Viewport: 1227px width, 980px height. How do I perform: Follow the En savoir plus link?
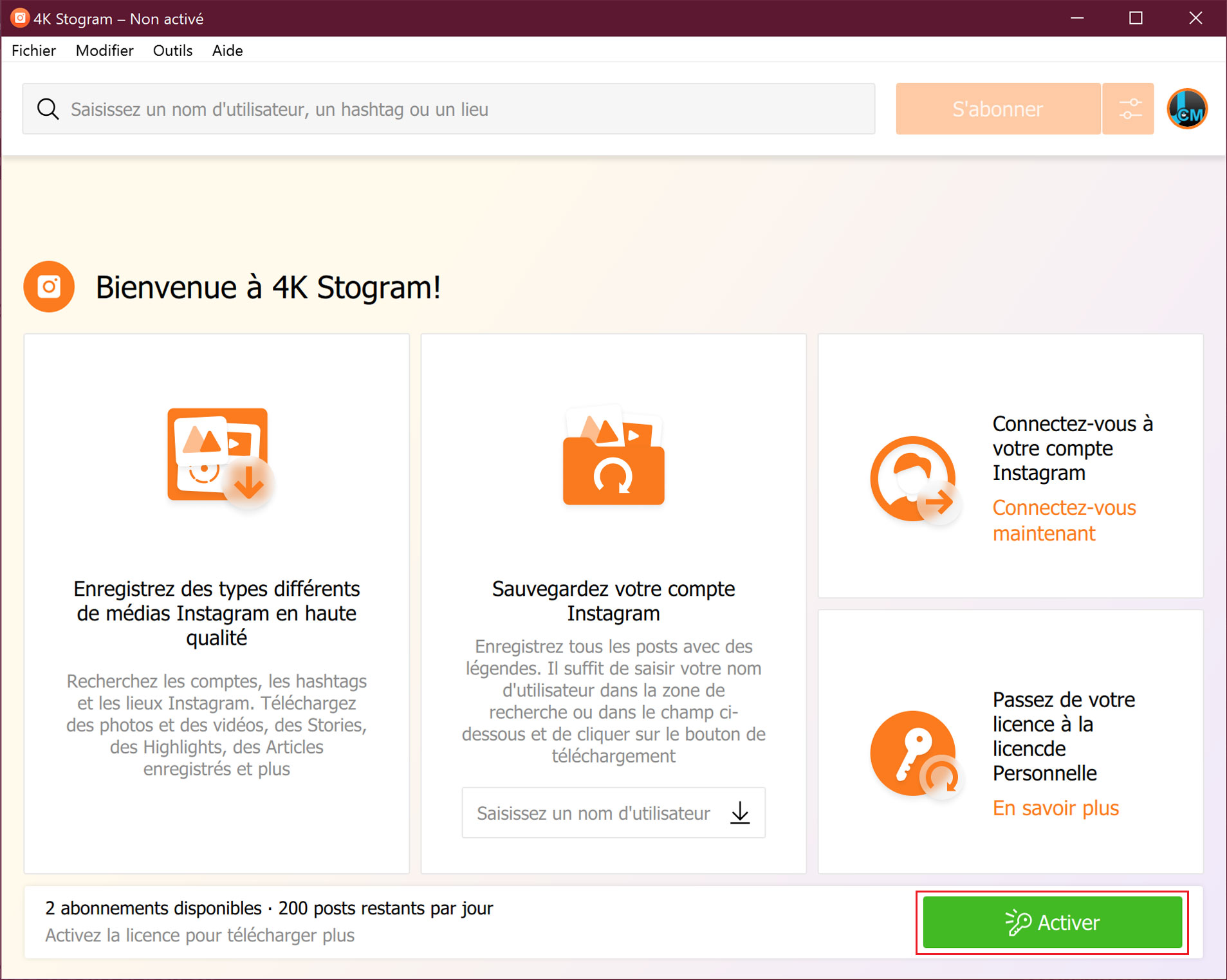1056,808
